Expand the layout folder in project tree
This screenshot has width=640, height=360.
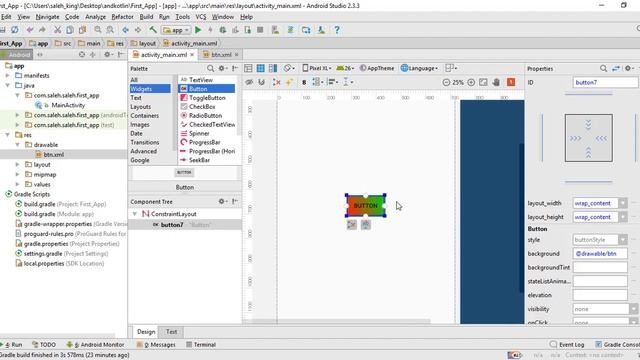tap(18, 164)
